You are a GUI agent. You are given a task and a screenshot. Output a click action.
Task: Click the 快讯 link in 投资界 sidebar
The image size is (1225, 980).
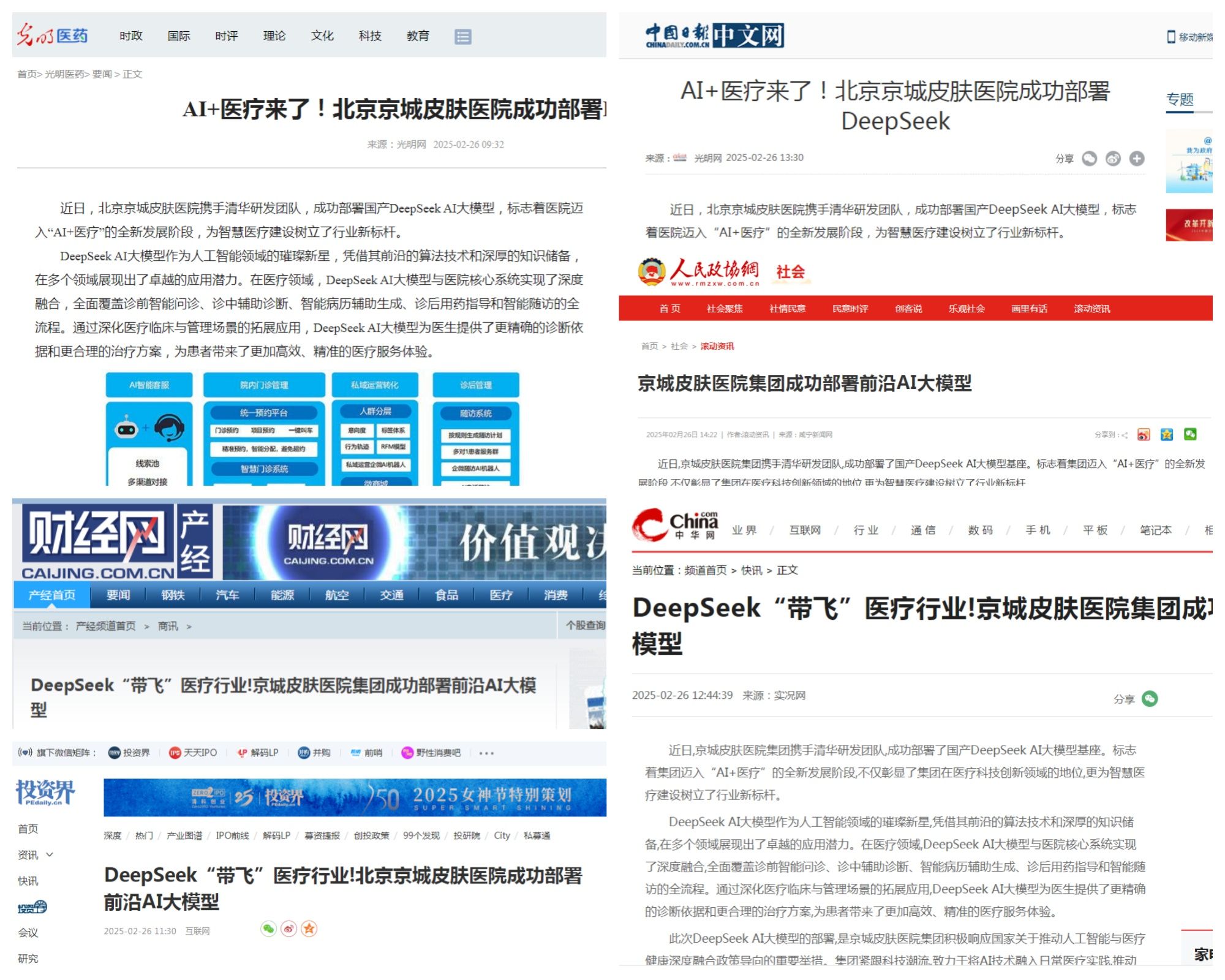28,881
